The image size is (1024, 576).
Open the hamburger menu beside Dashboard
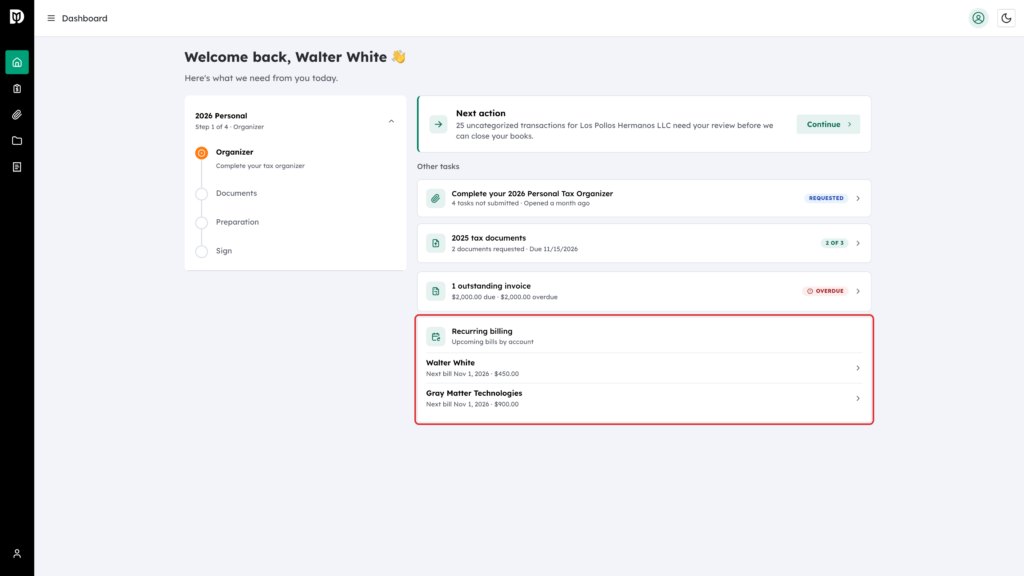51,18
